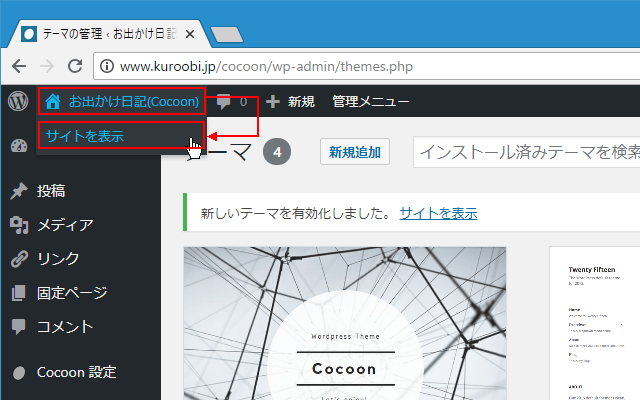Click the リンク chain icon
The height and width of the screenshot is (400, 640).
tap(19, 259)
